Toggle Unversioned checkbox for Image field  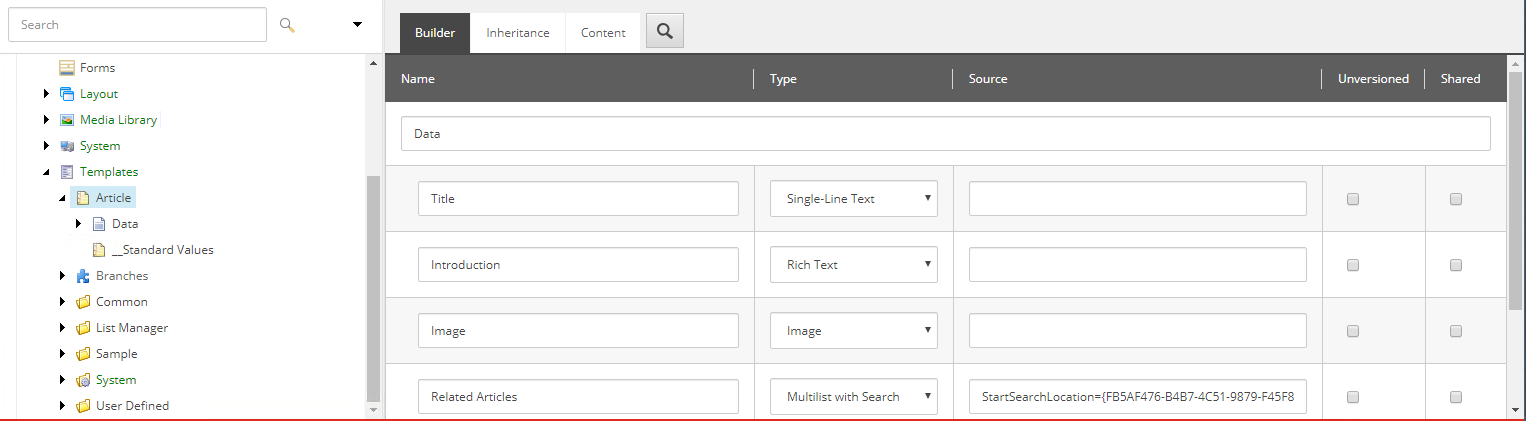pyautogui.click(x=1353, y=331)
